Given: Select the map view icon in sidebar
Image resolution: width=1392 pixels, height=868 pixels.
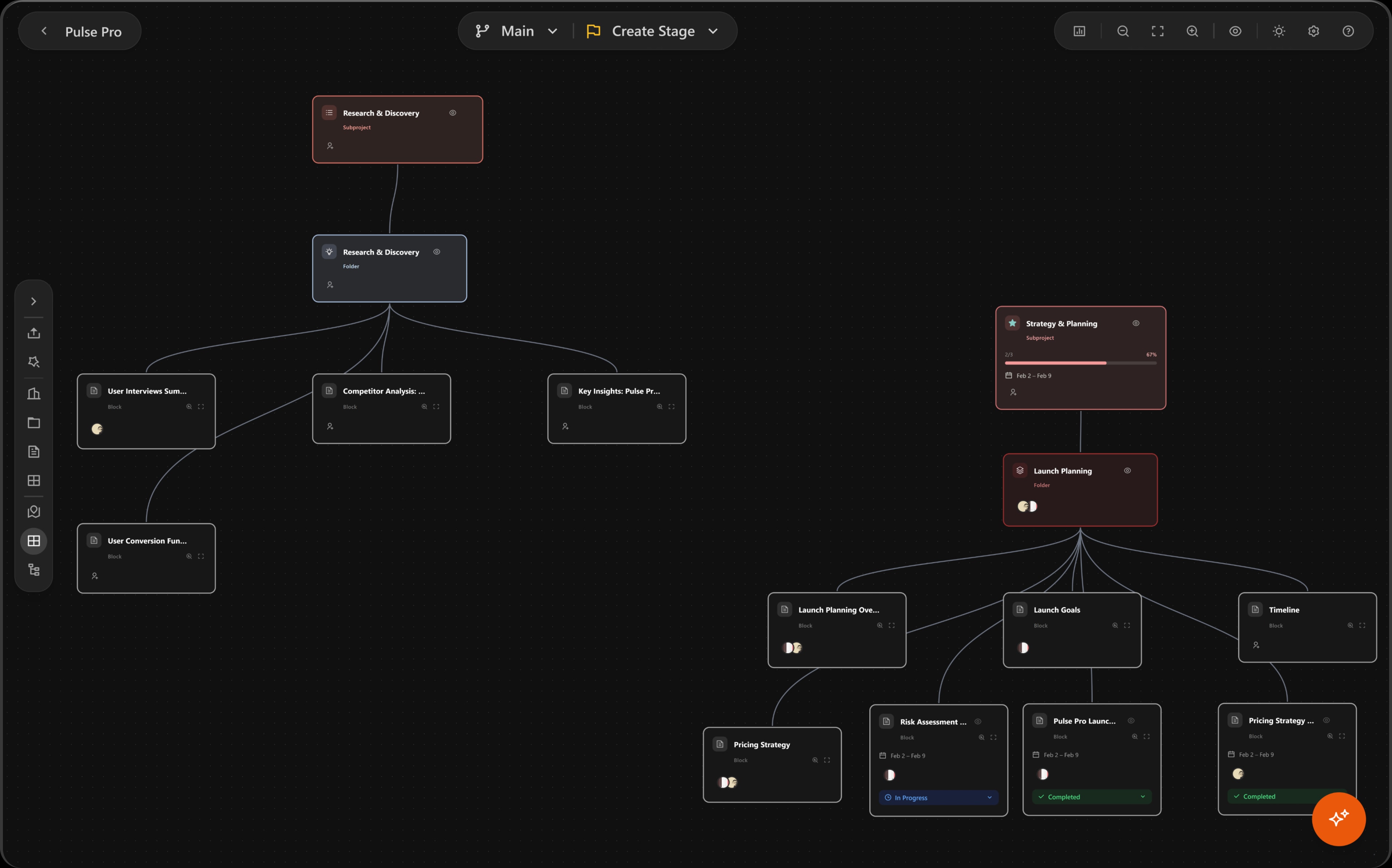Looking at the screenshot, I should pyautogui.click(x=34, y=511).
